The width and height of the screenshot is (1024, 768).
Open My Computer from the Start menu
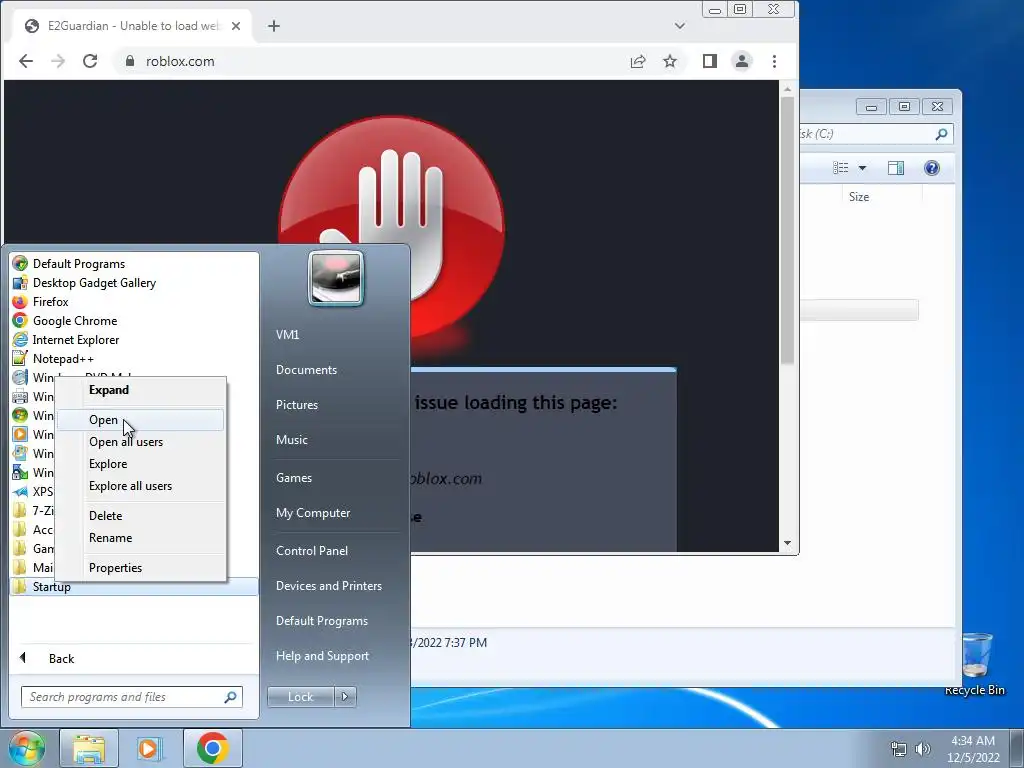(313, 513)
